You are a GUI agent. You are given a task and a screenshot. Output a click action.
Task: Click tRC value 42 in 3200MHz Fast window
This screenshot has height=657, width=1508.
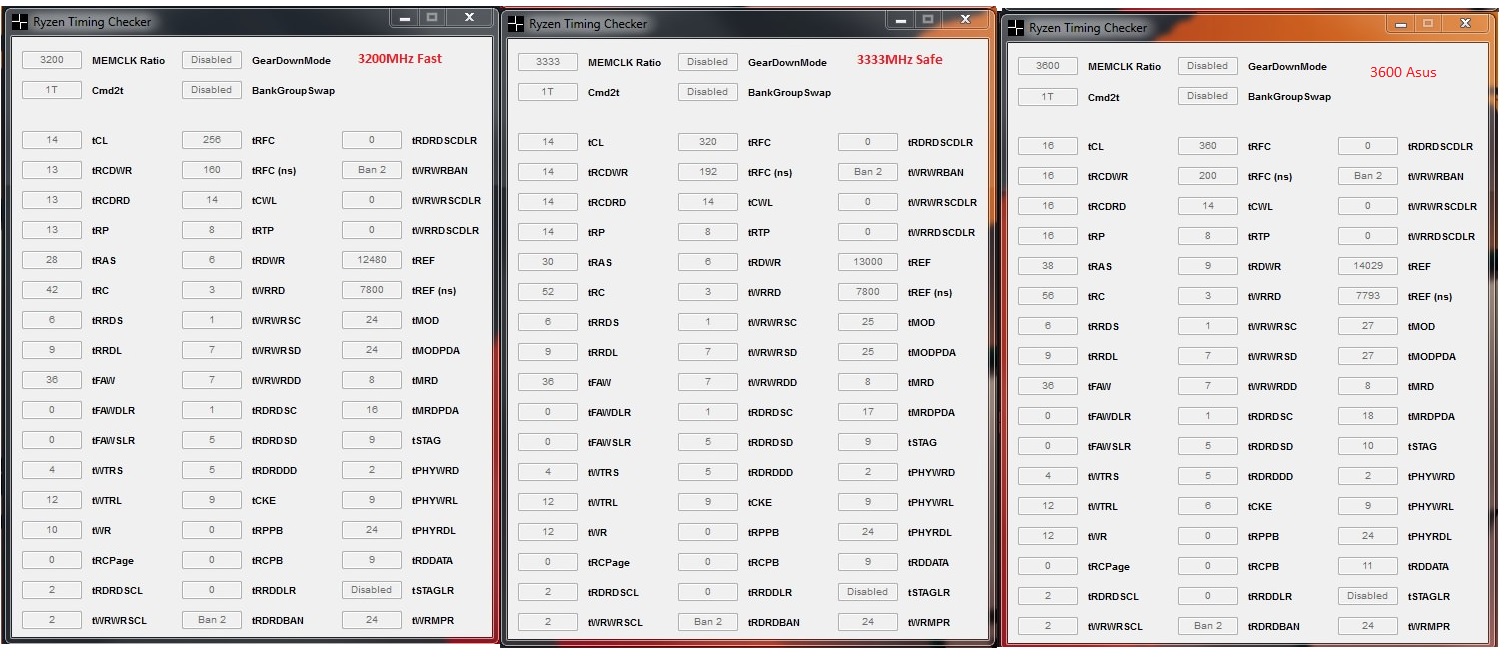click(x=52, y=290)
